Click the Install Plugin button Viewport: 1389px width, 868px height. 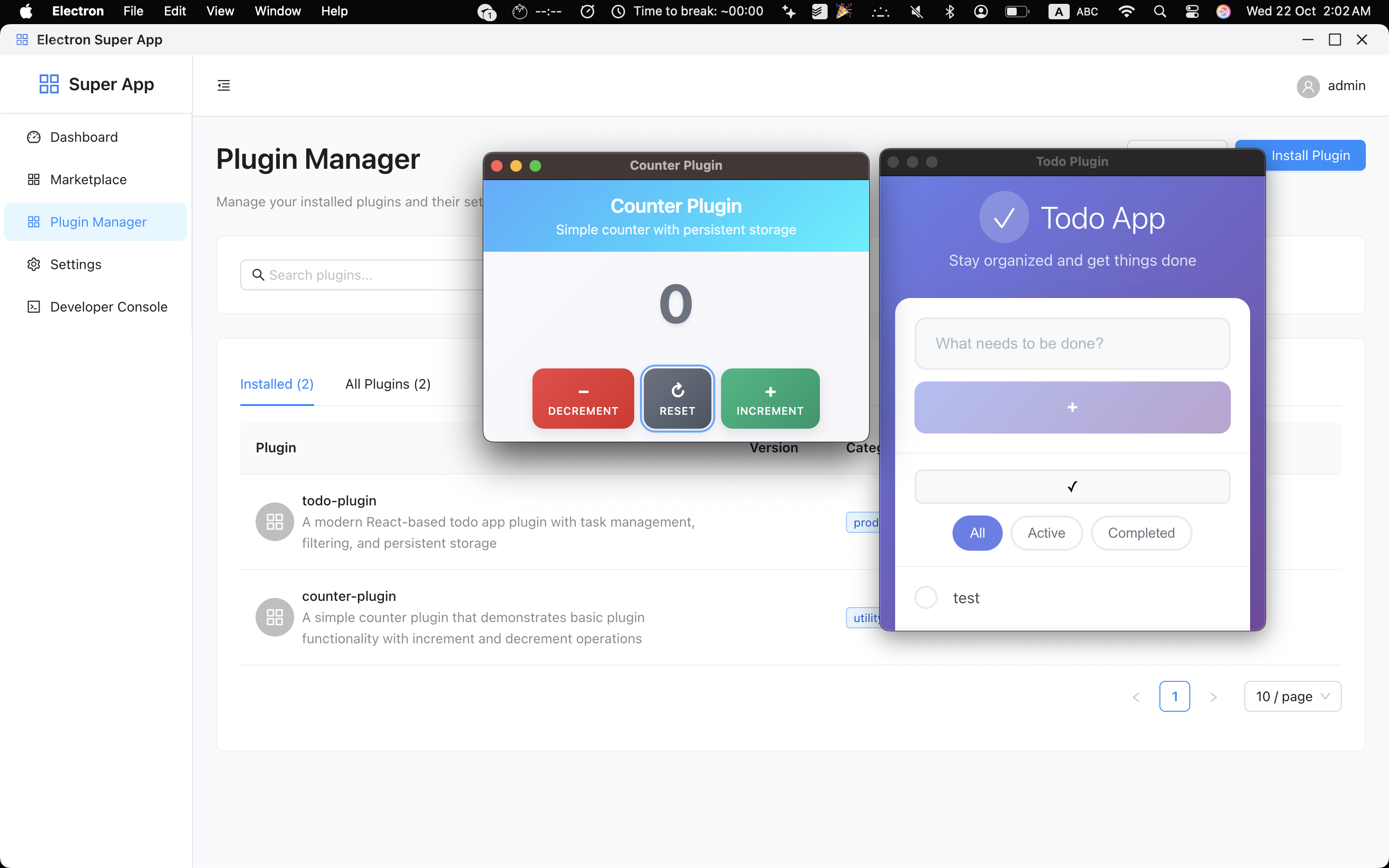(x=1311, y=155)
